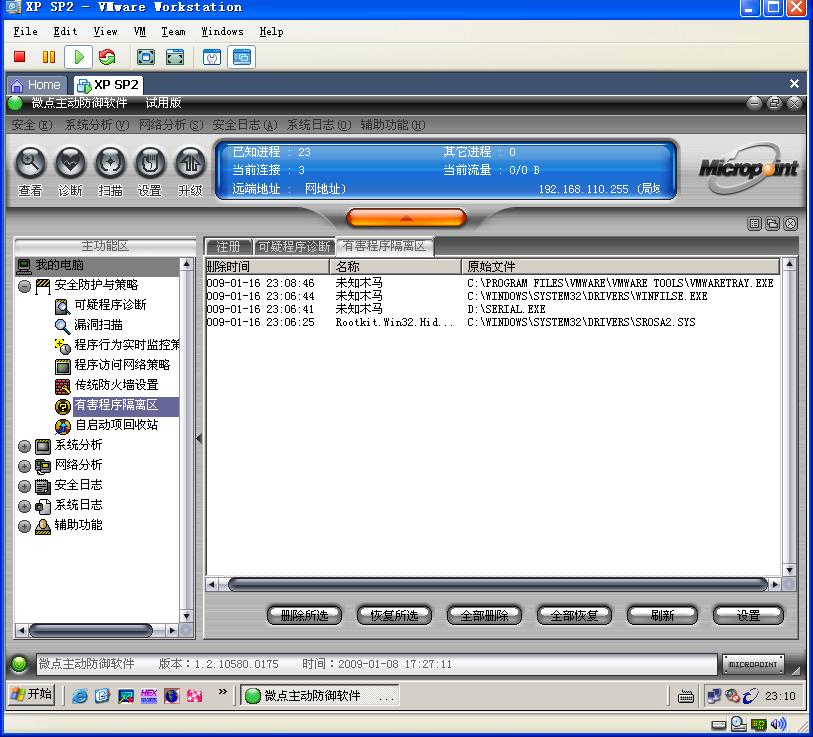Screen dimensions: 813x737
Task: Click the 全部恢复 button
Action: [x=574, y=616]
